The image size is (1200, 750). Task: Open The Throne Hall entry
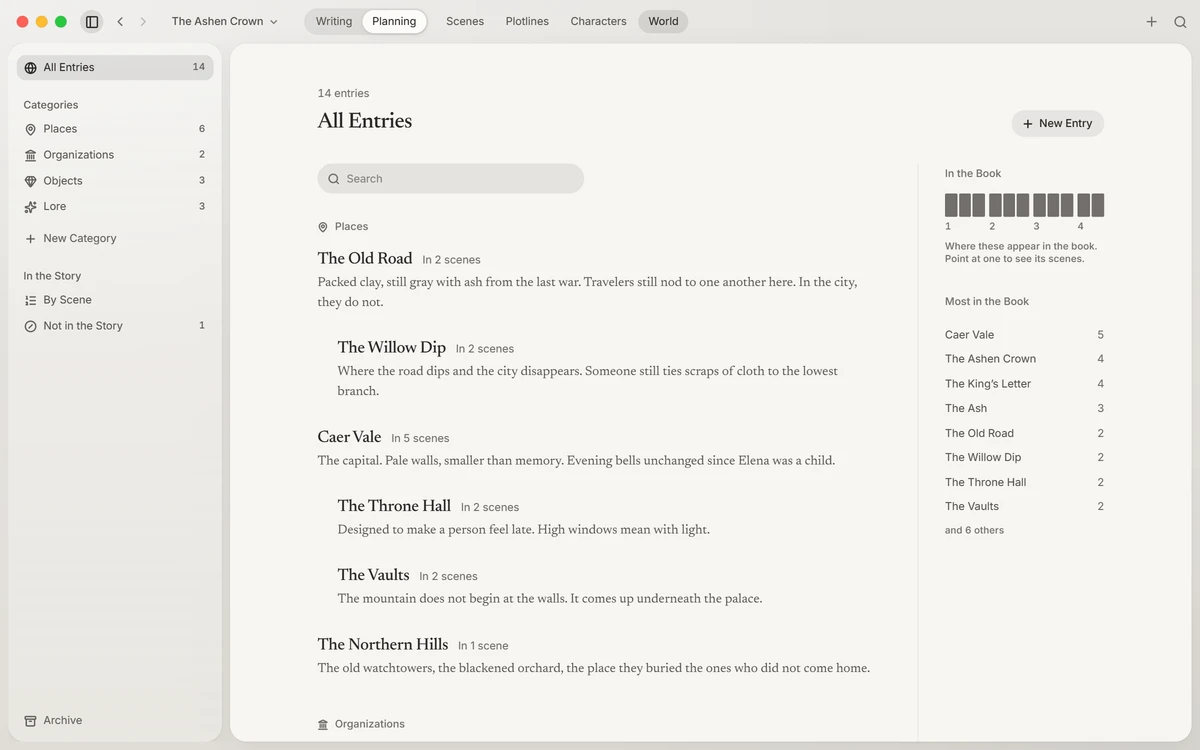[x=394, y=506]
